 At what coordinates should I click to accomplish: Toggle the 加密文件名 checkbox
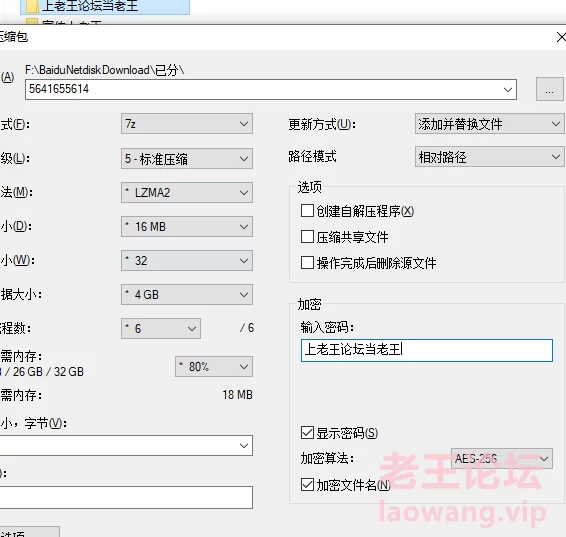tap(307, 485)
